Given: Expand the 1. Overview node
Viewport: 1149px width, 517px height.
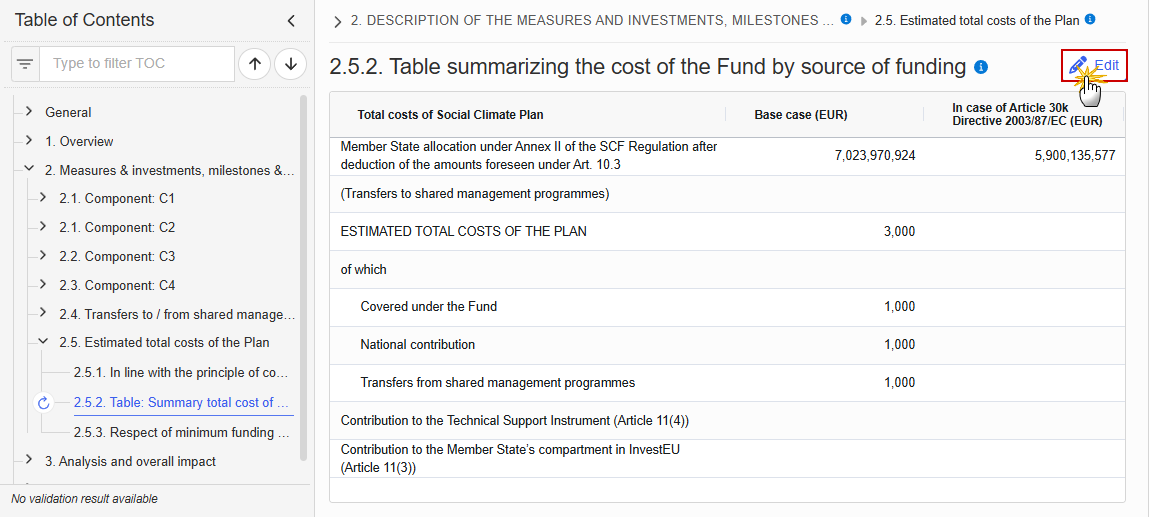Looking at the screenshot, I should (x=29, y=141).
